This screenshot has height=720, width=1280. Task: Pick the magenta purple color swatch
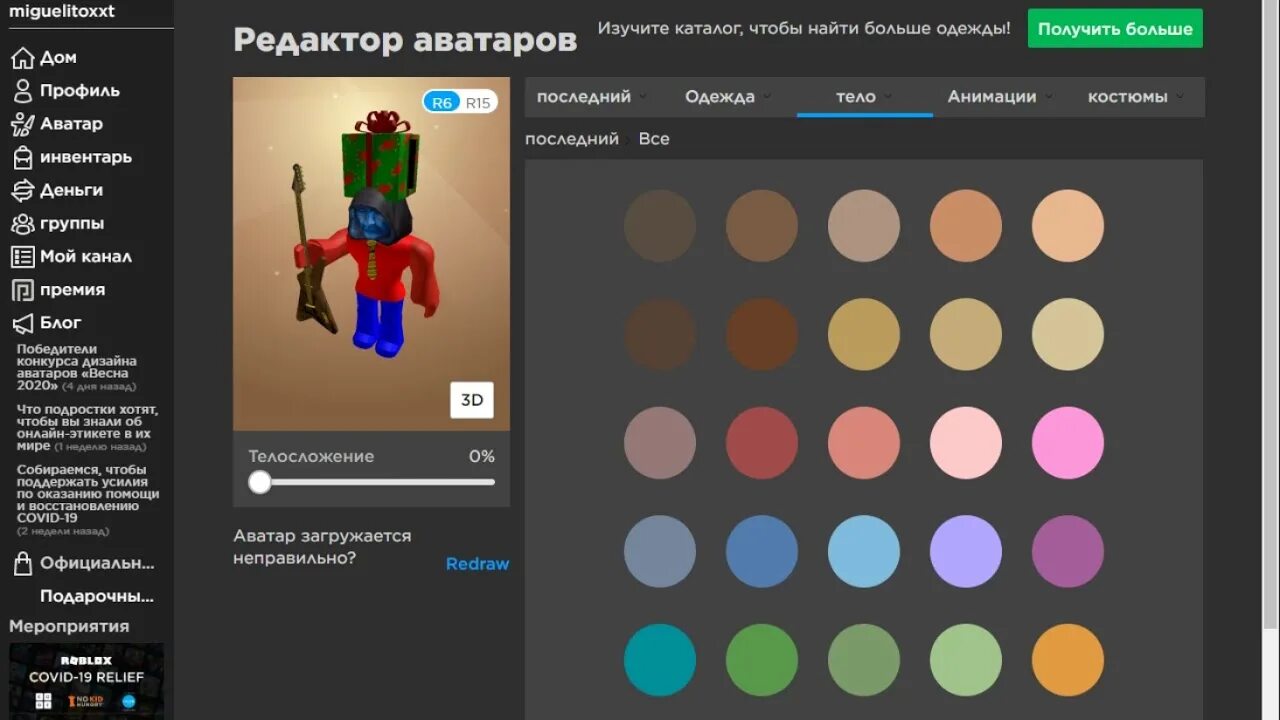pyautogui.click(x=1068, y=552)
